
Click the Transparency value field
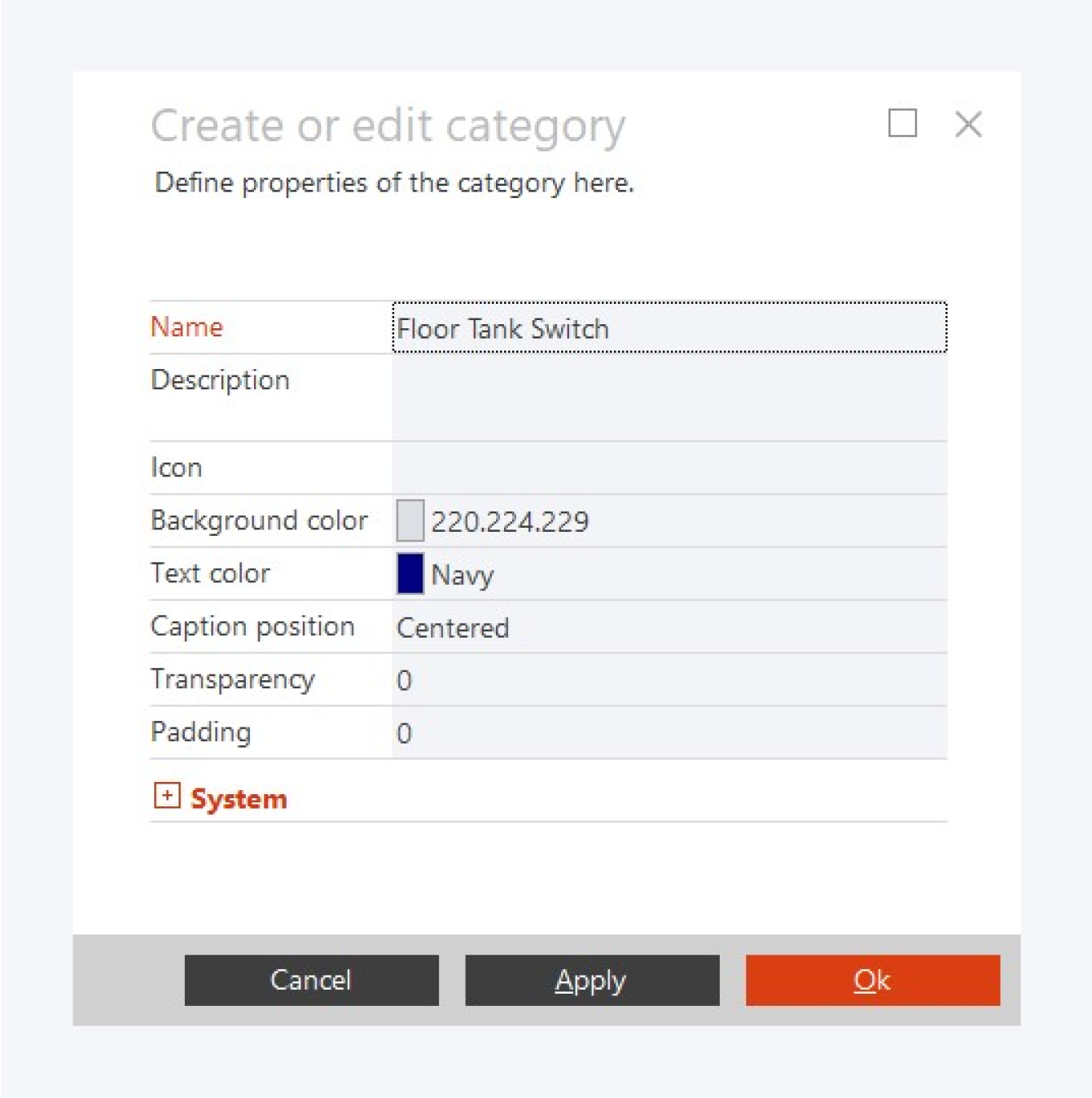coord(668,680)
